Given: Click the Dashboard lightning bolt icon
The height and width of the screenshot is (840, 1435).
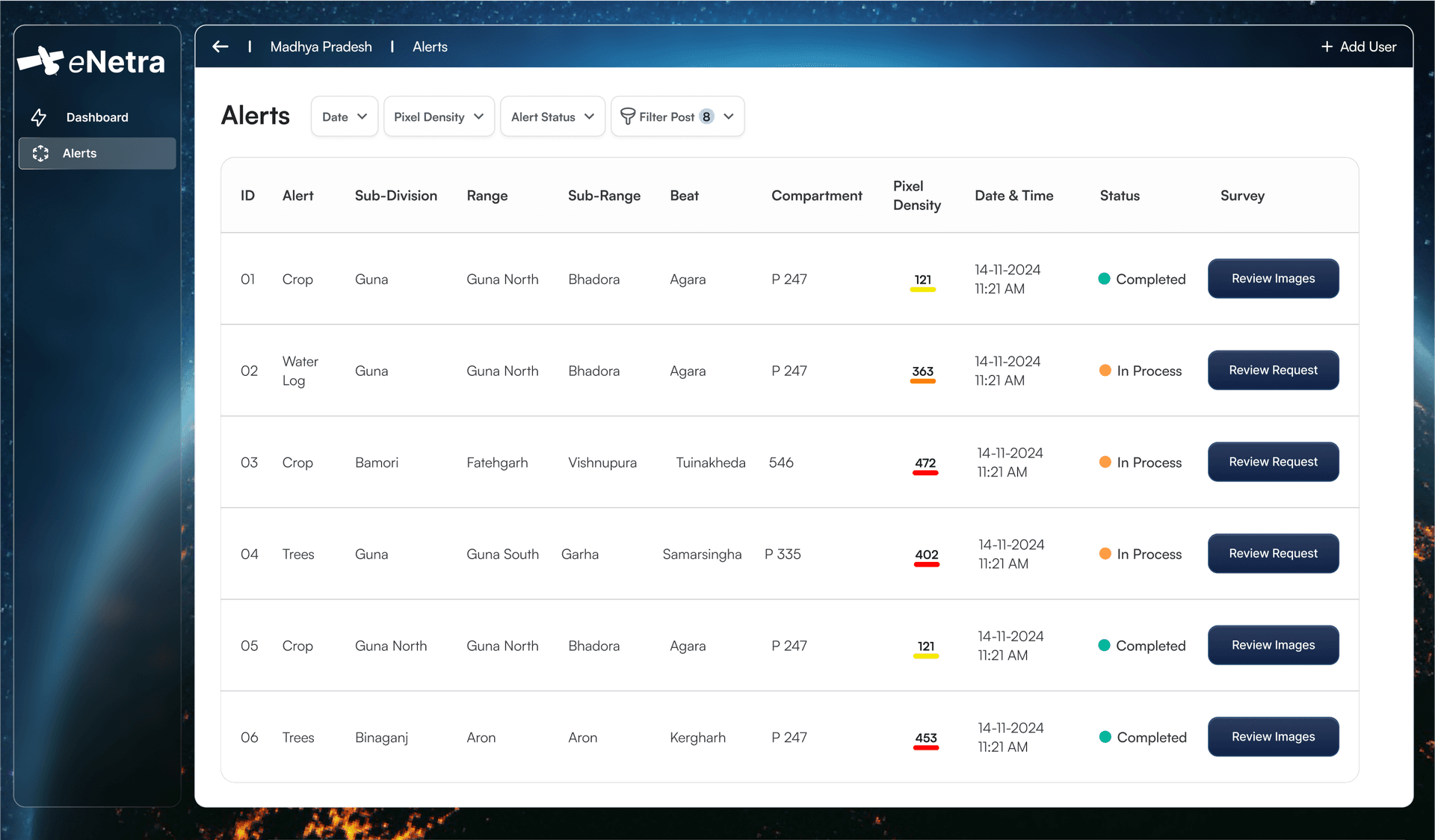Looking at the screenshot, I should tap(39, 117).
